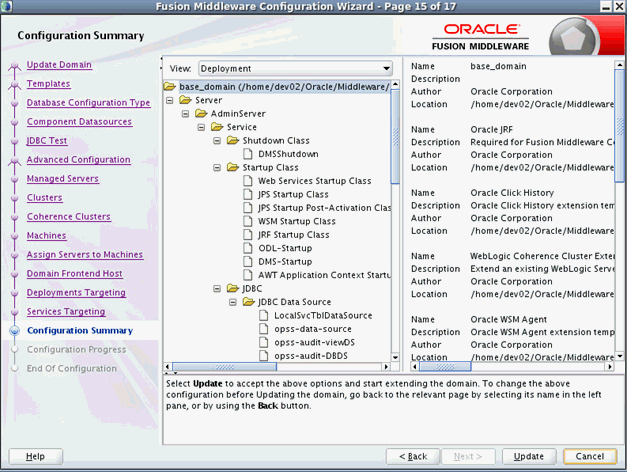Click the Server folder icon

coord(185,100)
